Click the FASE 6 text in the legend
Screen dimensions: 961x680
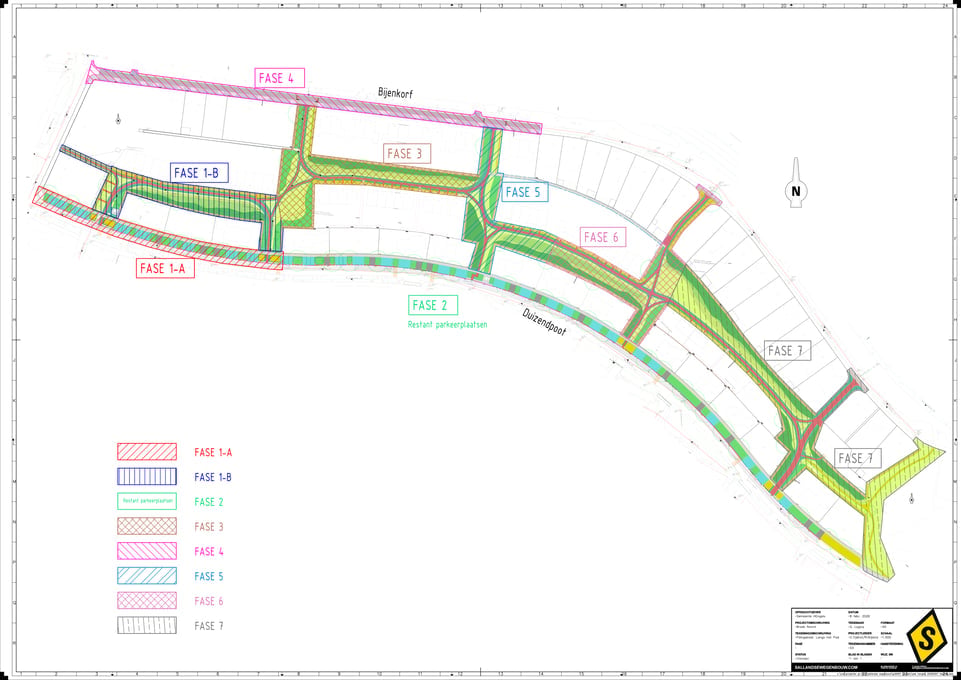(209, 602)
